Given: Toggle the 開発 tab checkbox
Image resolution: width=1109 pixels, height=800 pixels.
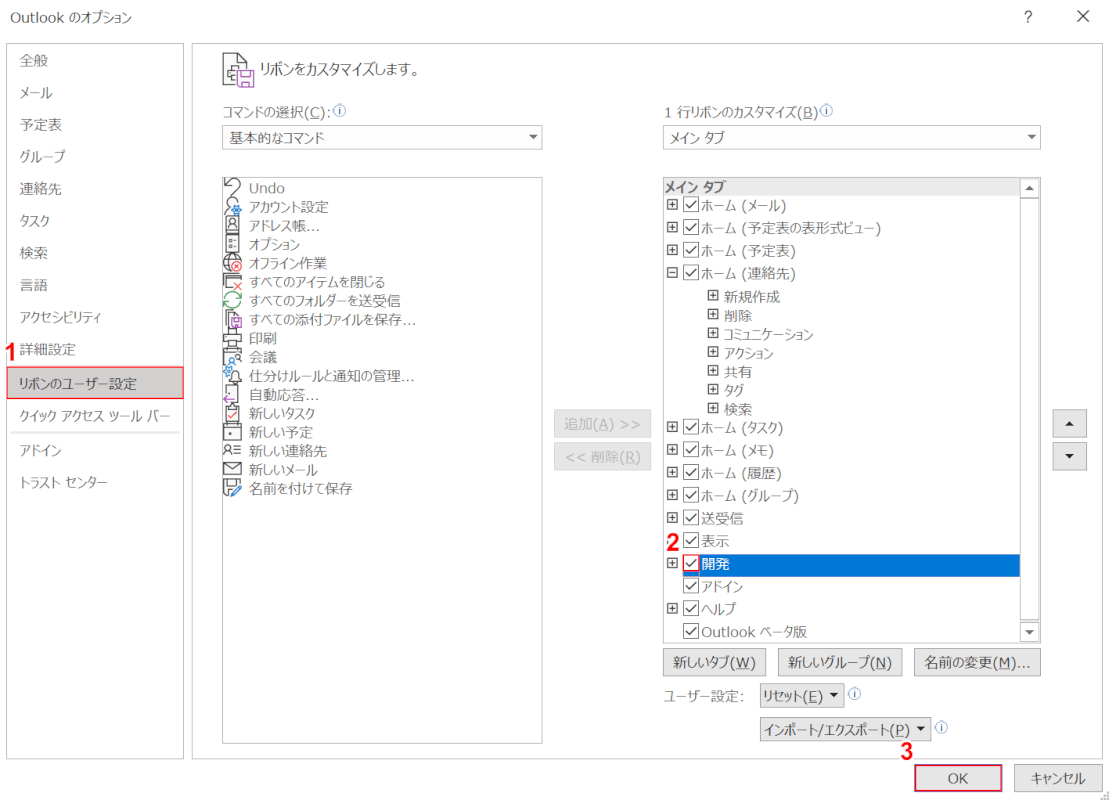Looking at the screenshot, I should coord(691,564).
